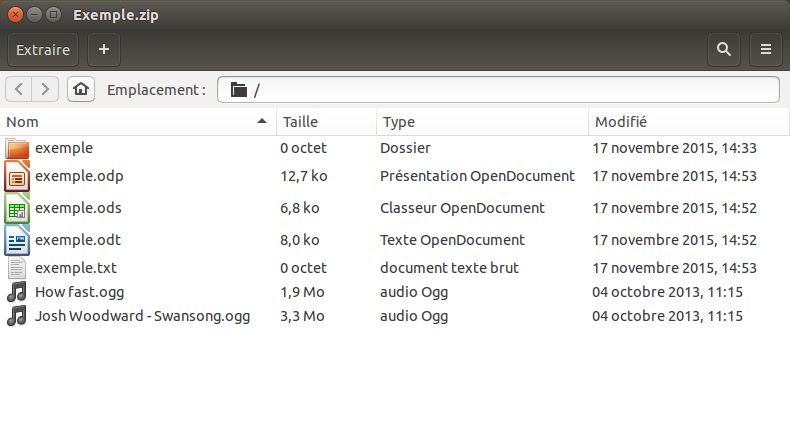Open the search magnifier icon

[724, 49]
